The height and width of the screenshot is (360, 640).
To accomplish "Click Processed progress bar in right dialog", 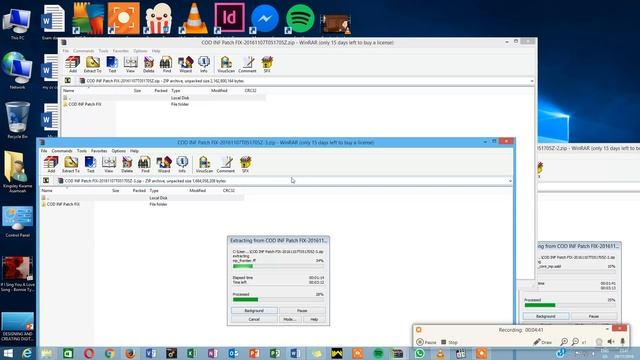I will (x=570, y=305).
